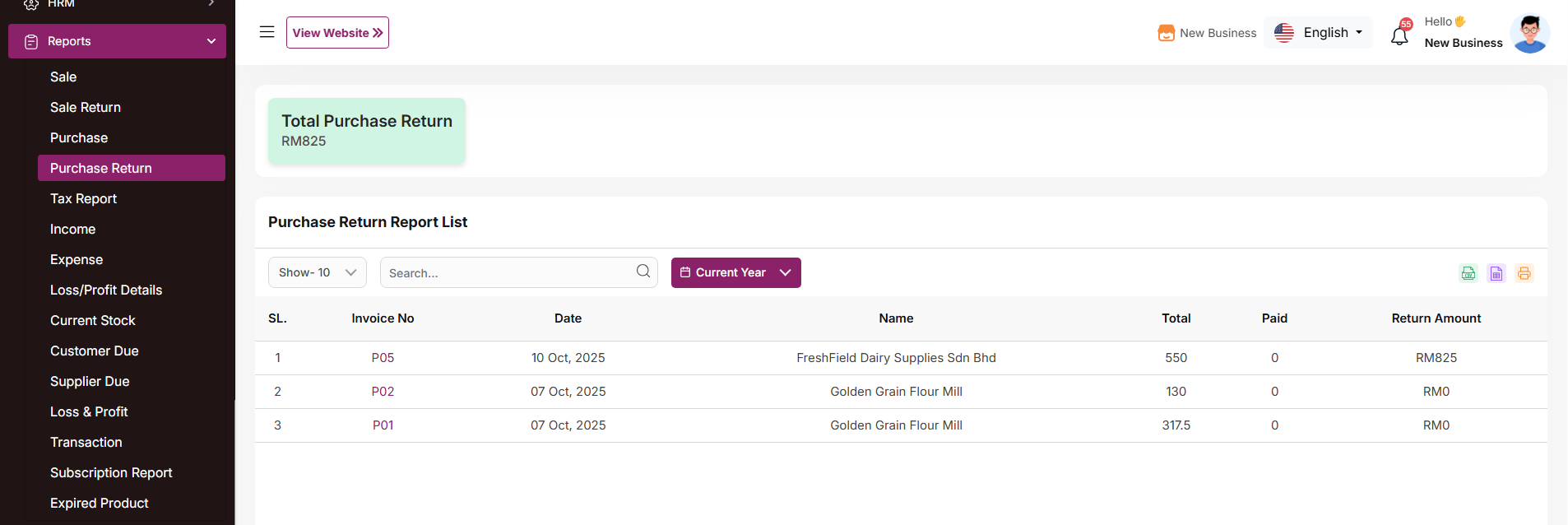The image size is (1568, 525).
Task: Click the user profile avatar
Action: pos(1529,34)
